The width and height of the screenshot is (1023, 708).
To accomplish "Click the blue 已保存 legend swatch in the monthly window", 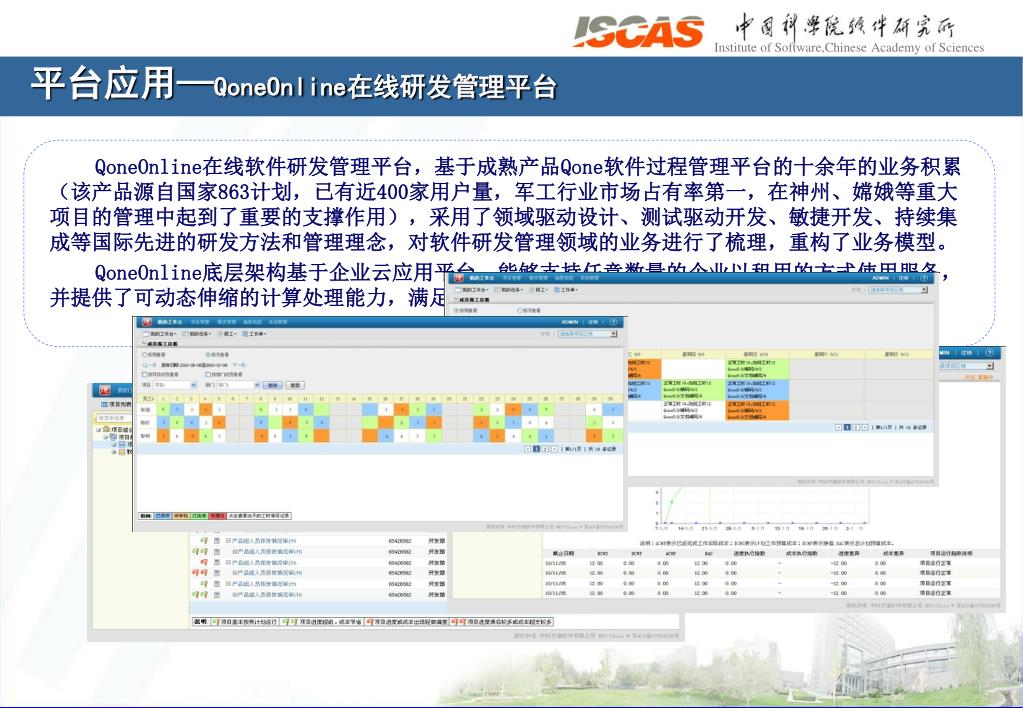I will tap(163, 516).
